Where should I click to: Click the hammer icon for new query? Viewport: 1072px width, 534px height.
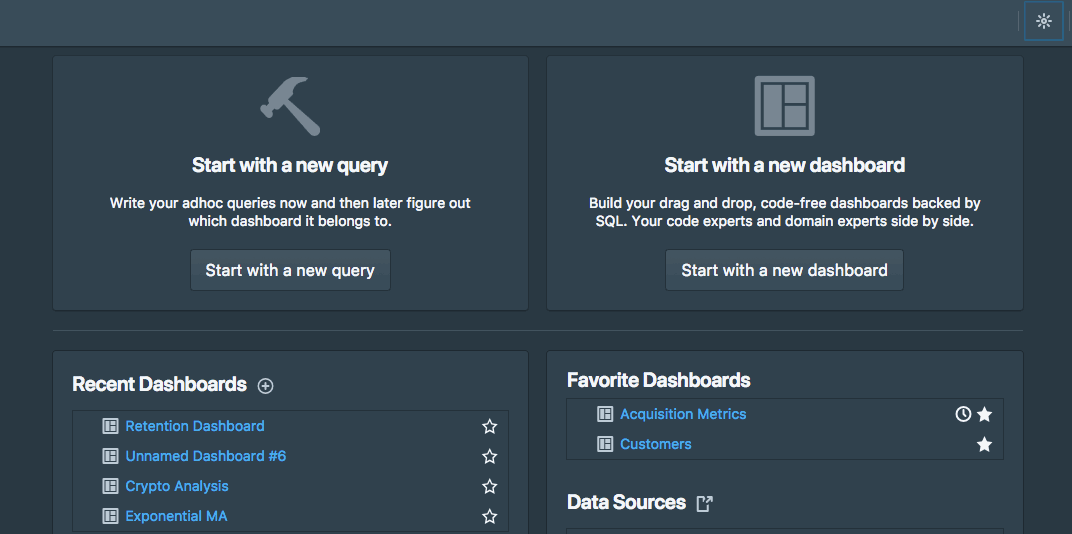pyautogui.click(x=291, y=105)
